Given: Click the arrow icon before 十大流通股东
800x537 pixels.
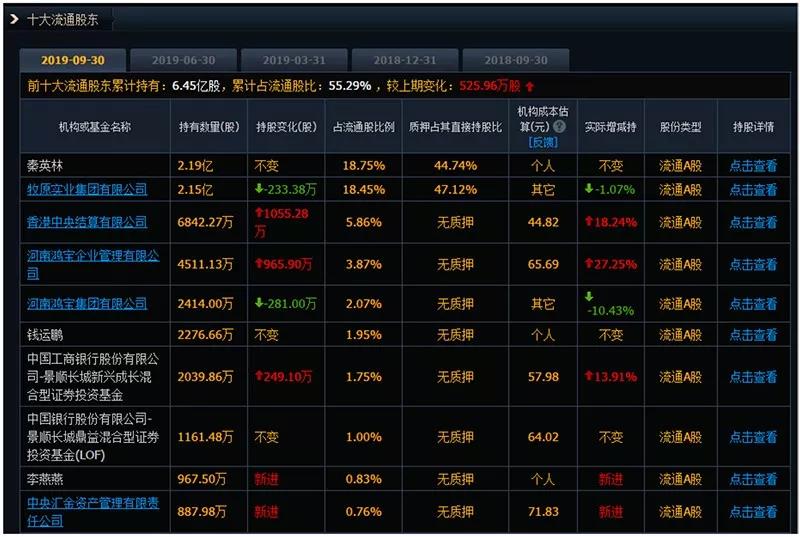Looking at the screenshot, I should [x=16, y=18].
